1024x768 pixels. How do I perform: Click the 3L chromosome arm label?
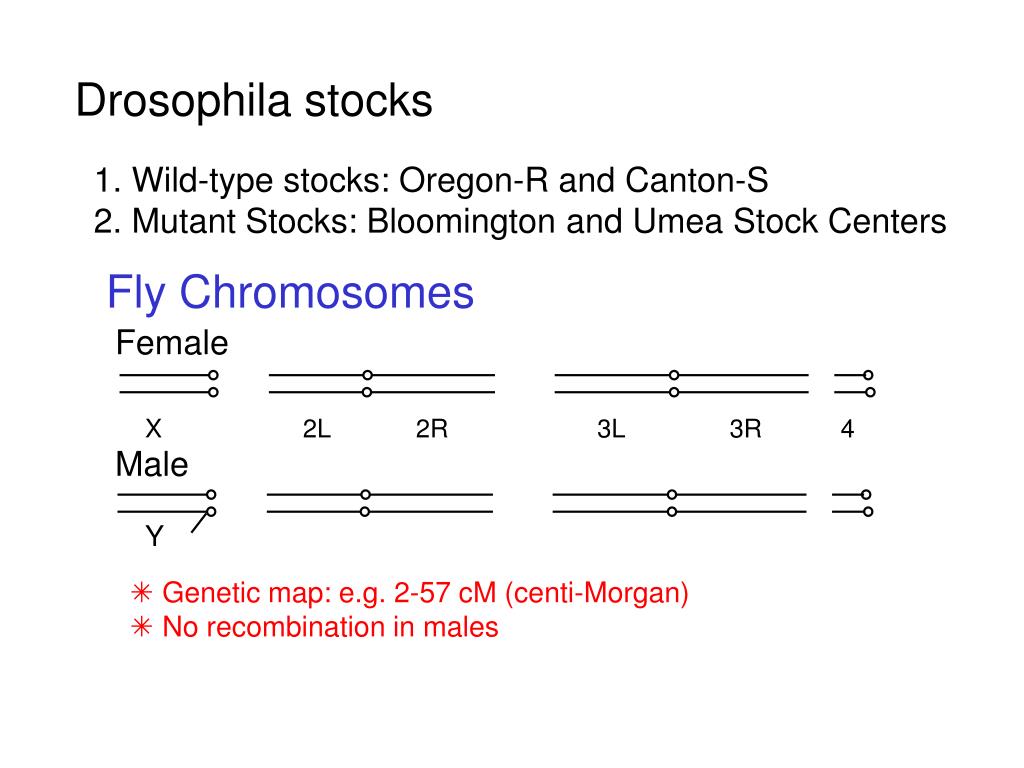(x=611, y=429)
